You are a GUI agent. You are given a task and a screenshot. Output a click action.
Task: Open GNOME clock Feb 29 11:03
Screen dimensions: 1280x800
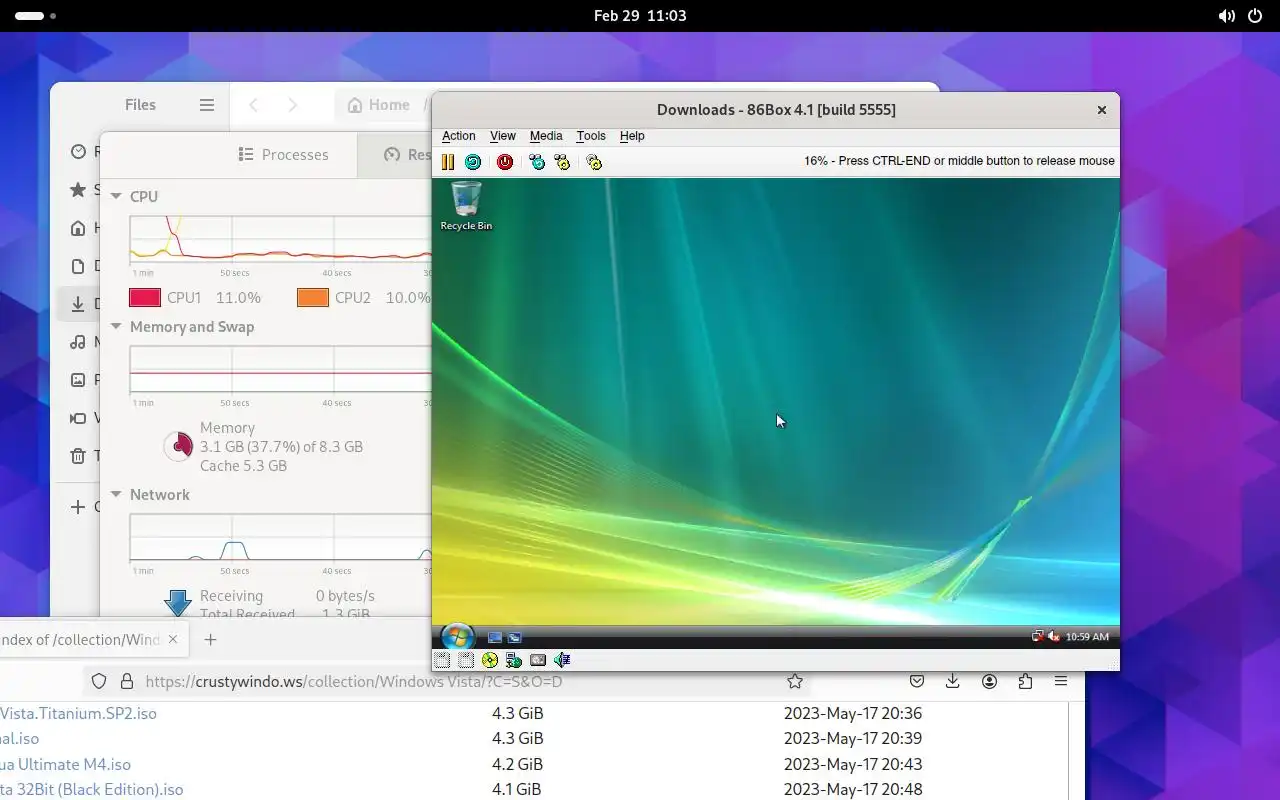(x=640, y=16)
